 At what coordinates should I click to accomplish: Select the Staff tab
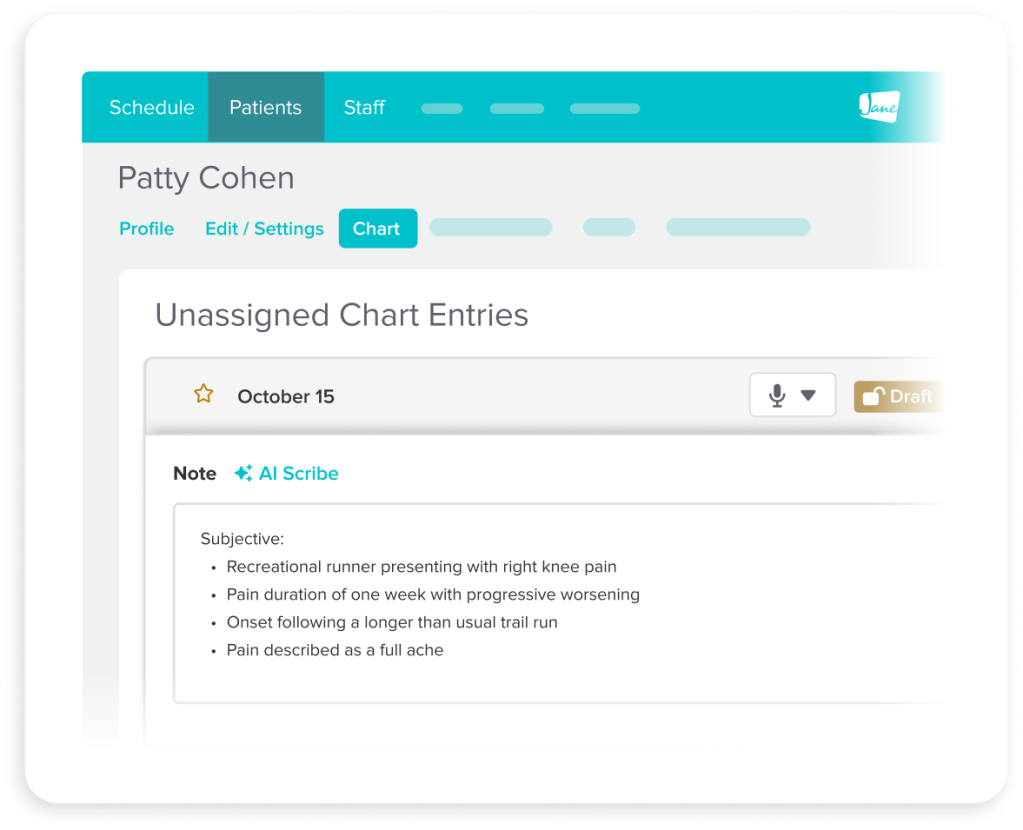click(x=363, y=107)
